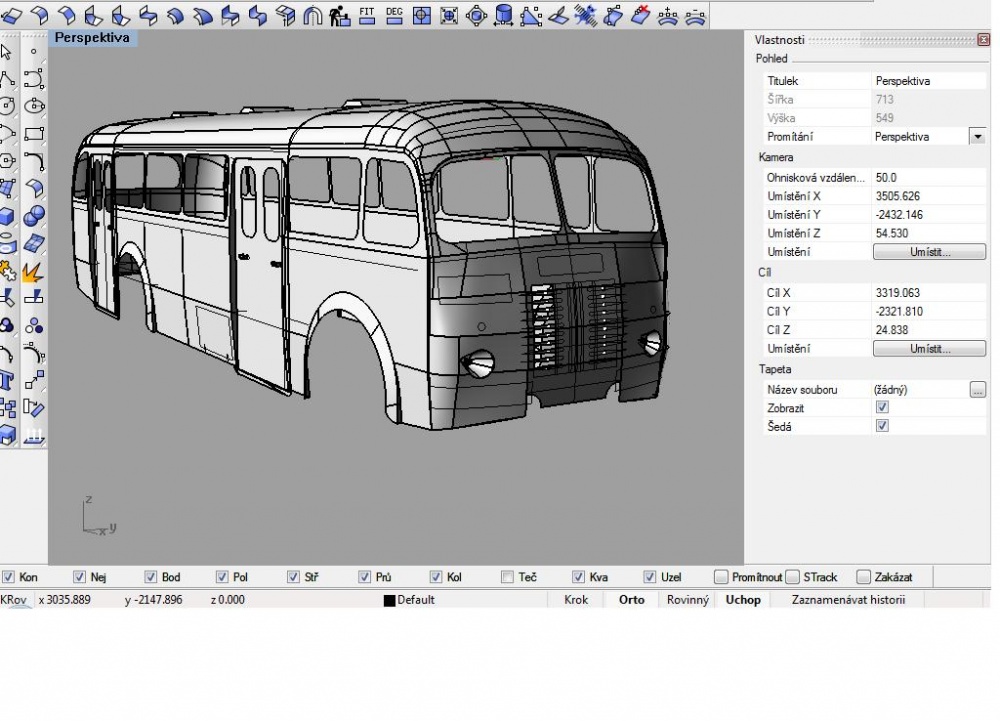Check the Promítnout checkbox
This screenshot has width=1000, height=721.
click(721, 577)
